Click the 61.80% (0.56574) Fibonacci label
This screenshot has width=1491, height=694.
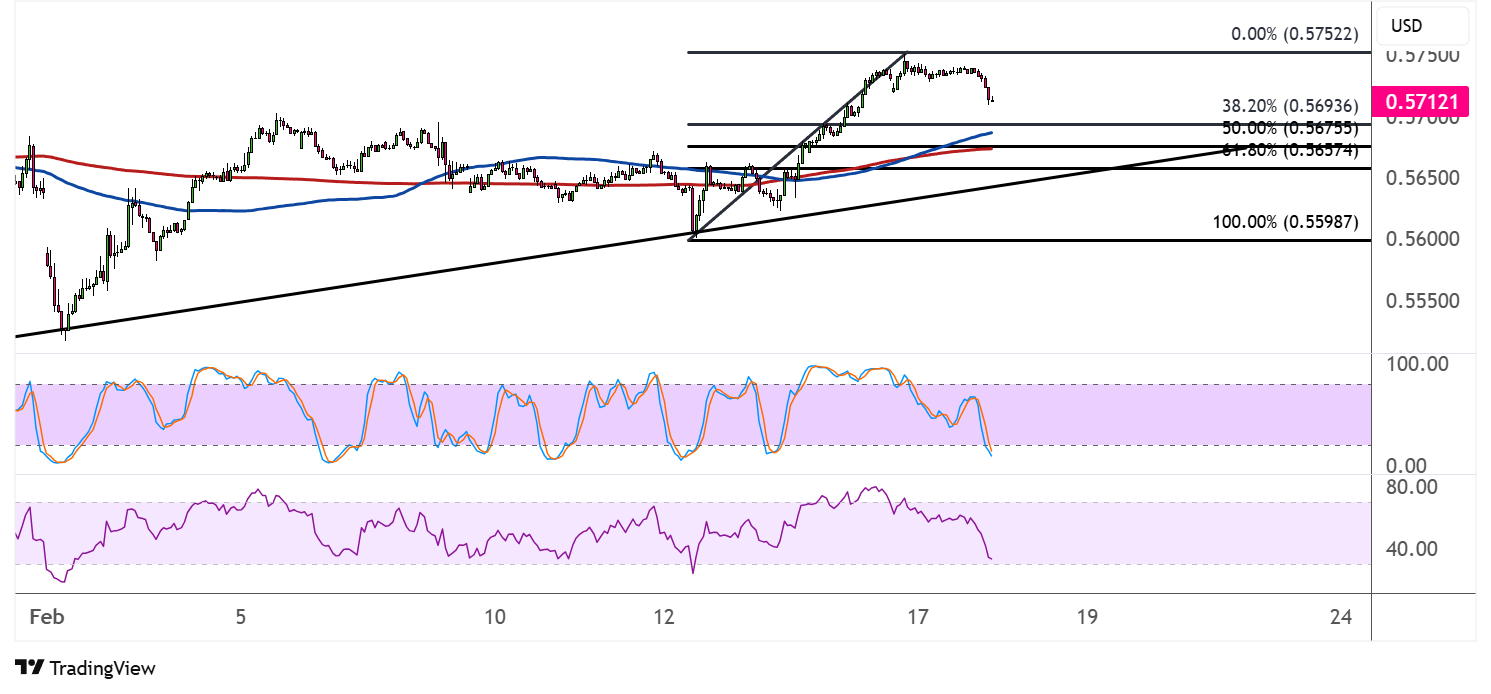coord(1290,150)
